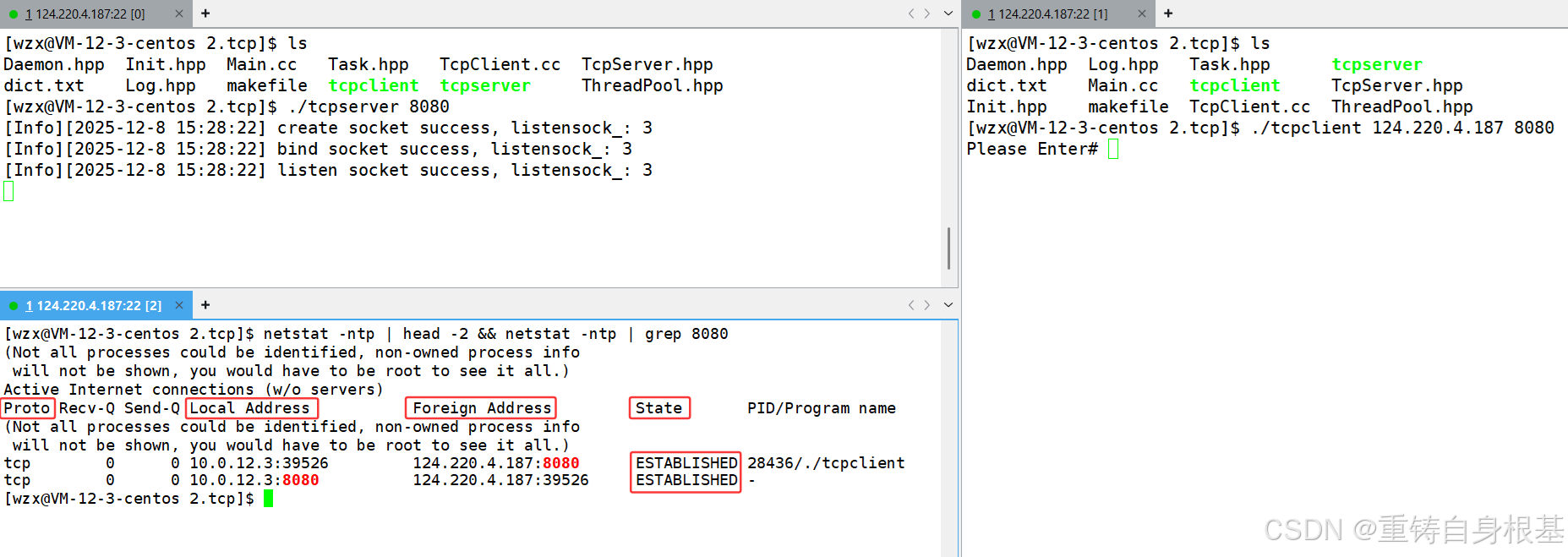Screen dimensions: 1568x557
Task: Click 'listen socket success' log line
Action: coord(328,170)
